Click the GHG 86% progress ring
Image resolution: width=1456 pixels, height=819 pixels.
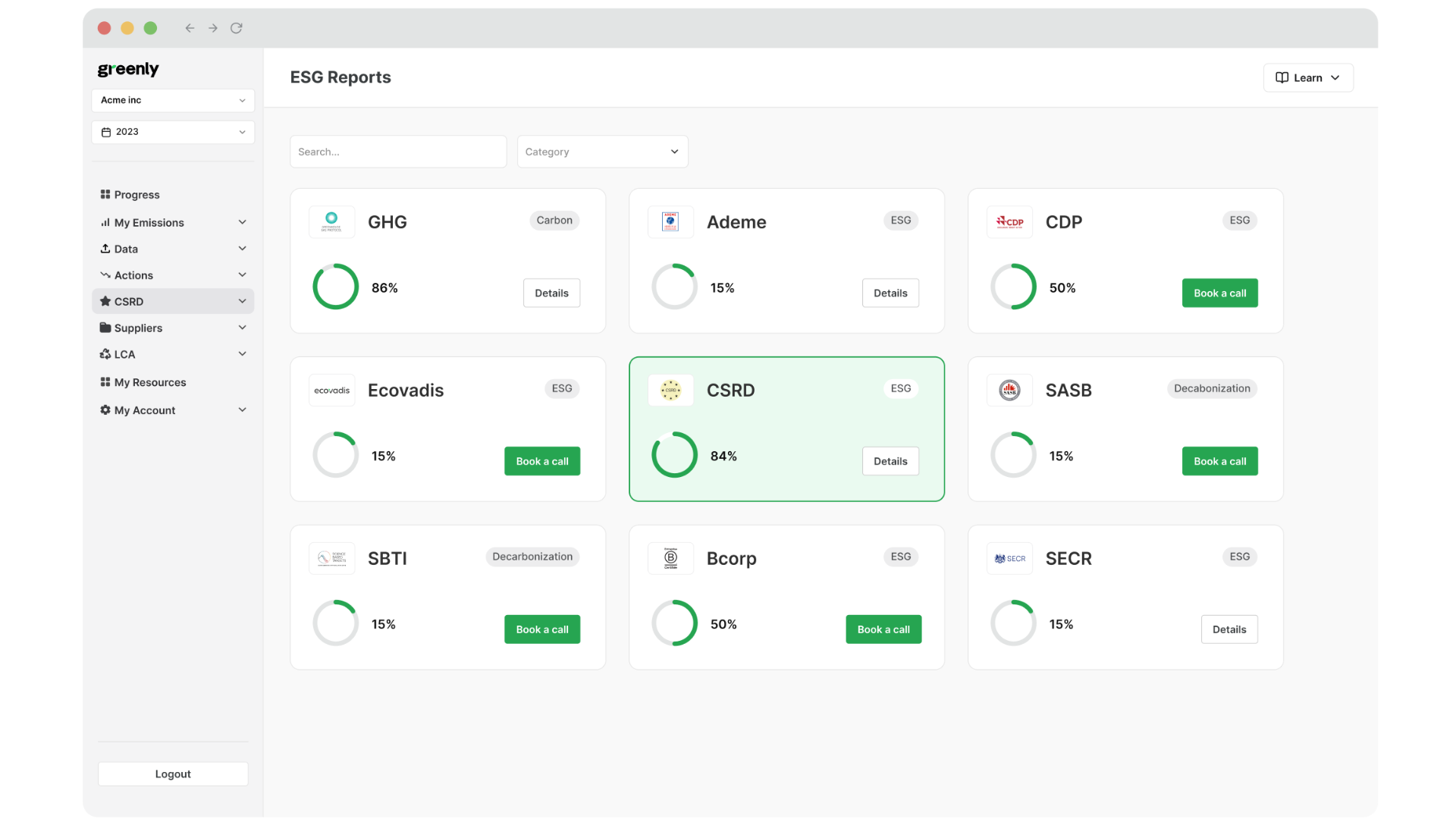coord(335,287)
